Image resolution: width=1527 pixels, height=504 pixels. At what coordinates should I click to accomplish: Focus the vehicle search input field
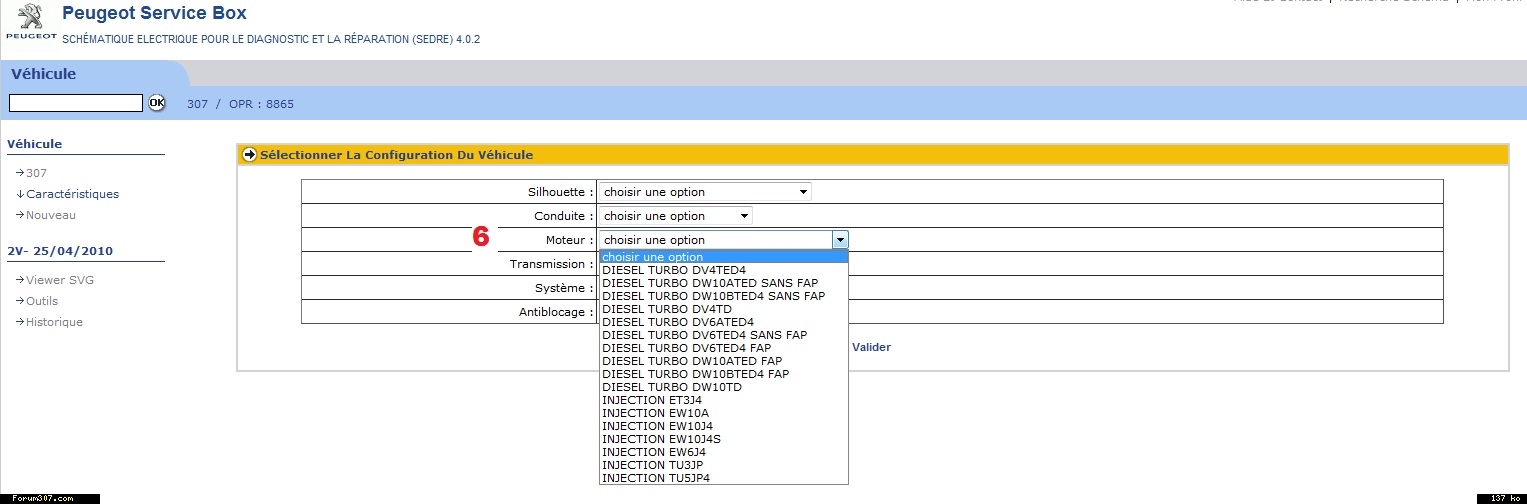point(76,103)
